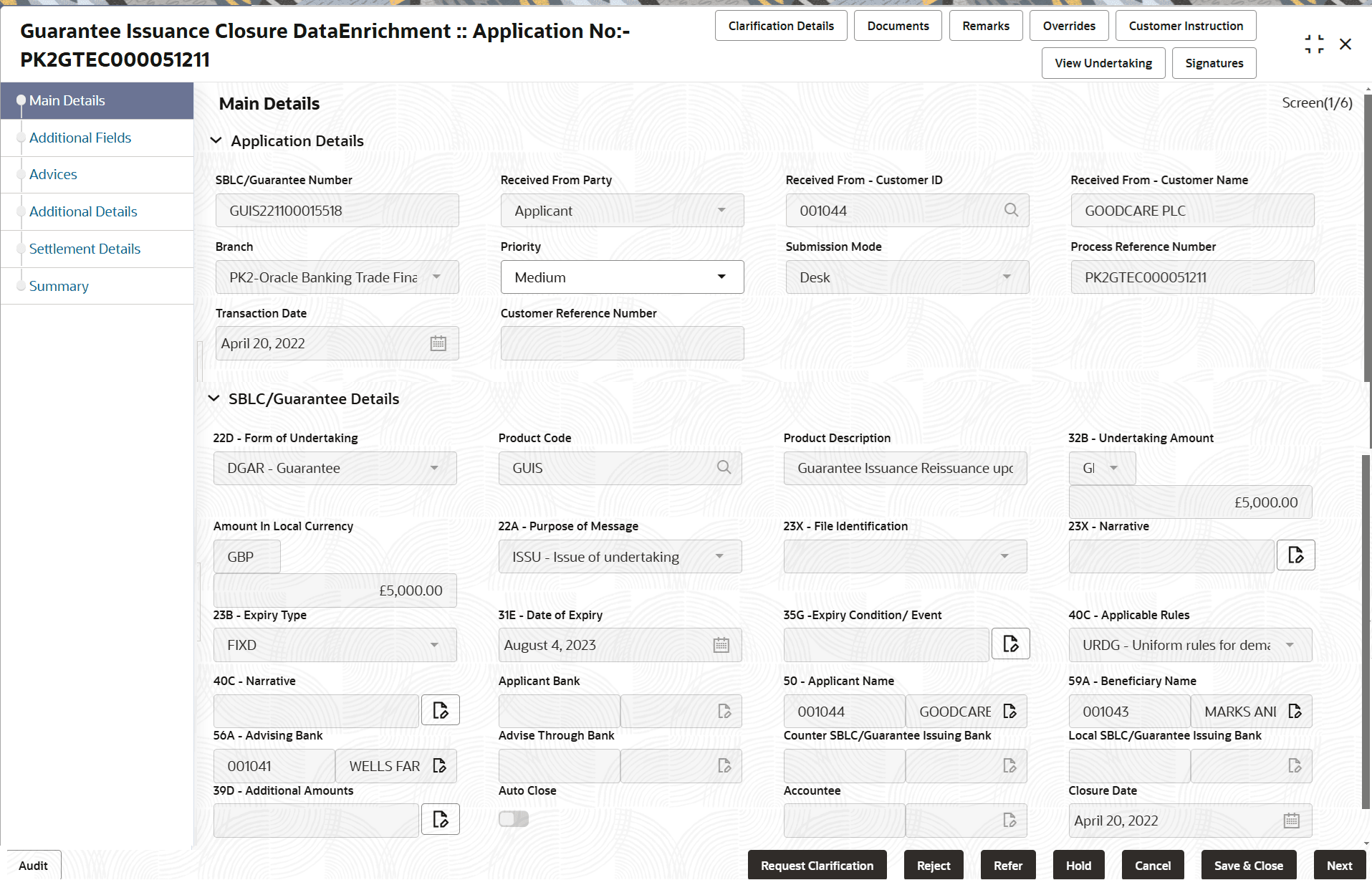Open the Transaction Date calendar picker
Image resolution: width=1372 pixels, height=880 pixels.
(438, 343)
